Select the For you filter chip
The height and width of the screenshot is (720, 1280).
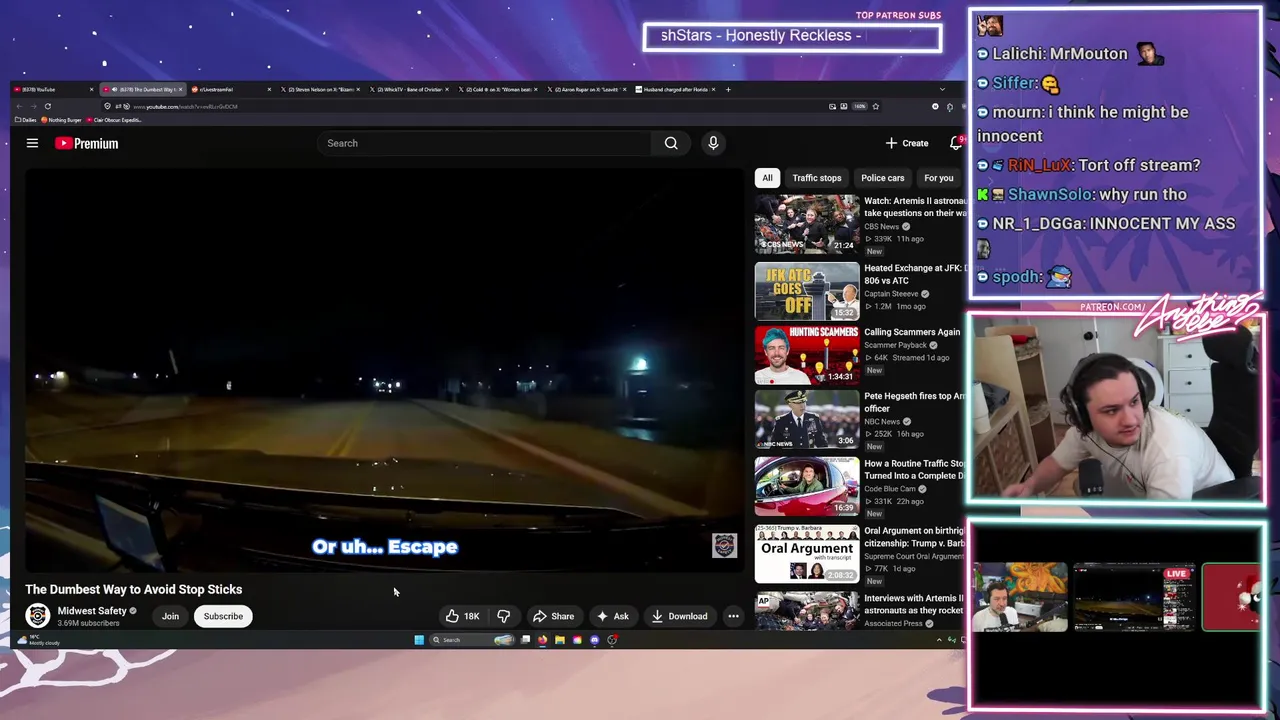938,178
